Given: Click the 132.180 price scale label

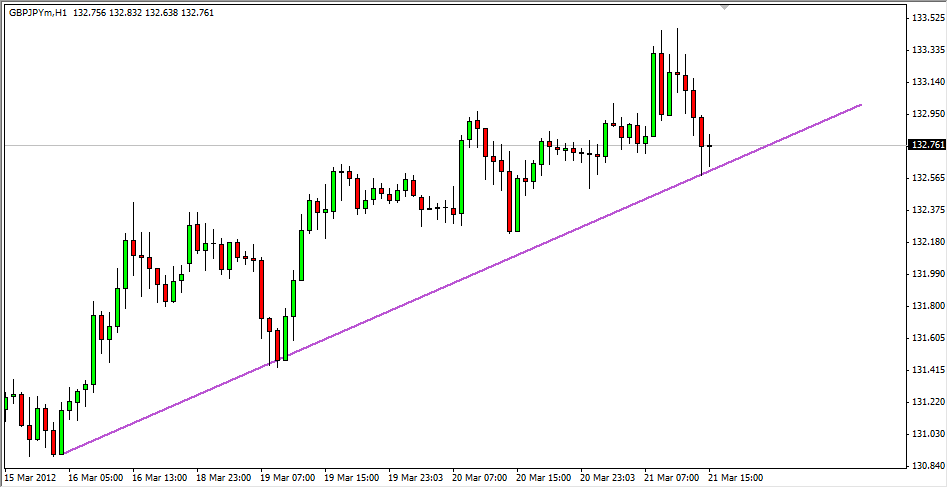Looking at the screenshot, I should [926, 242].
